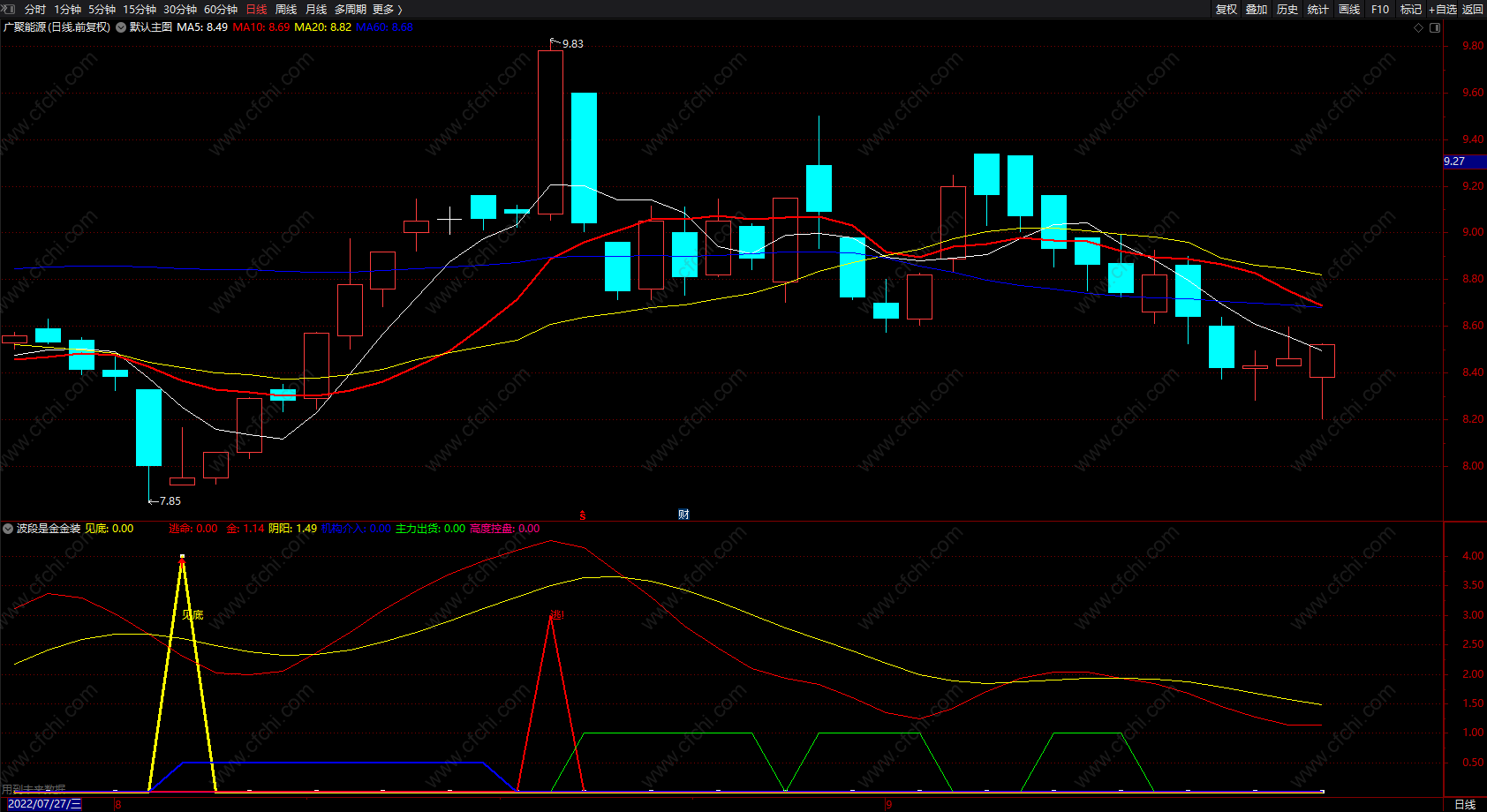The height and width of the screenshot is (812, 1487).
Task: Click the 日线 label at bottom right
Action: (1465, 804)
